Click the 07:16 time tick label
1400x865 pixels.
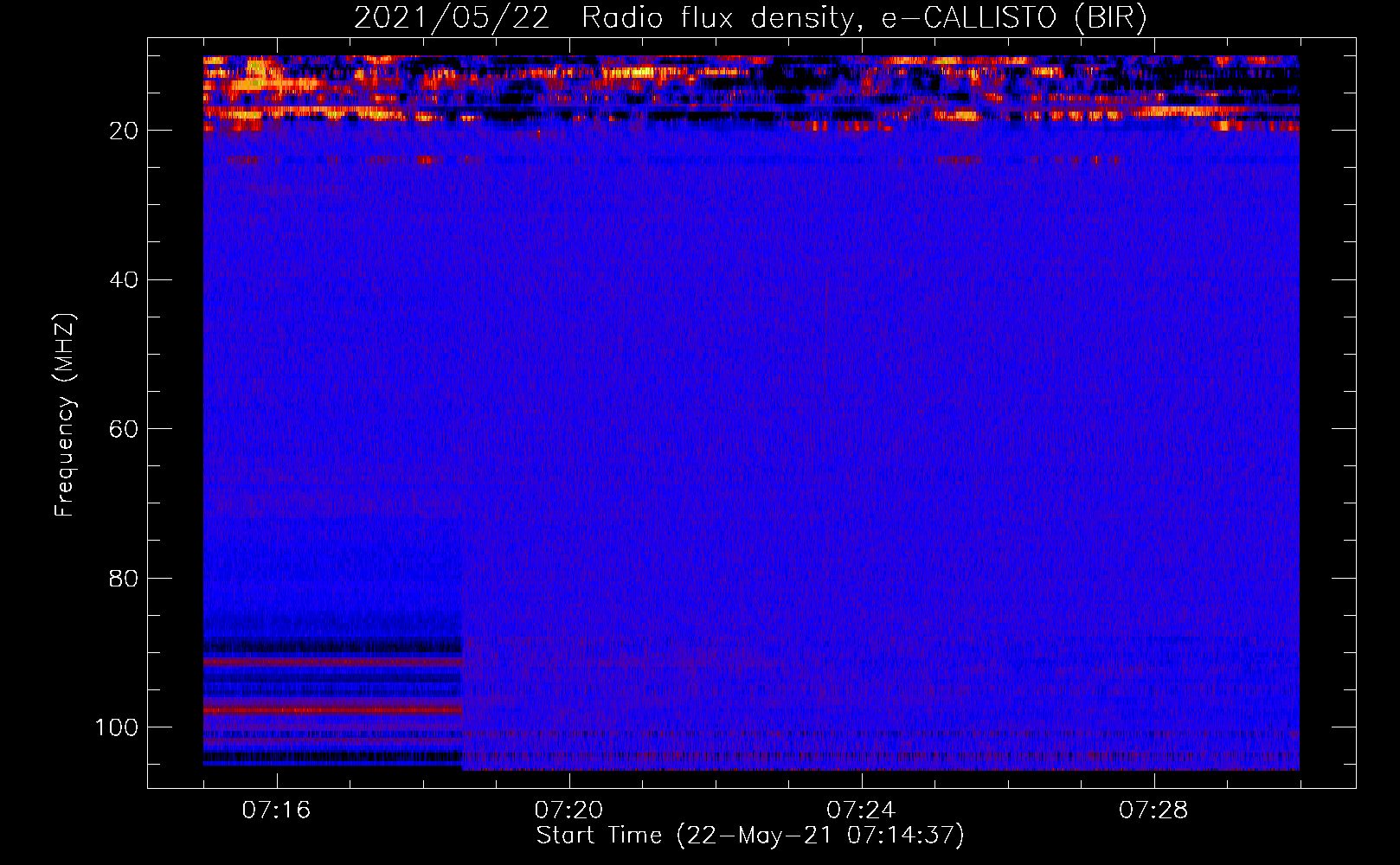coord(276,811)
